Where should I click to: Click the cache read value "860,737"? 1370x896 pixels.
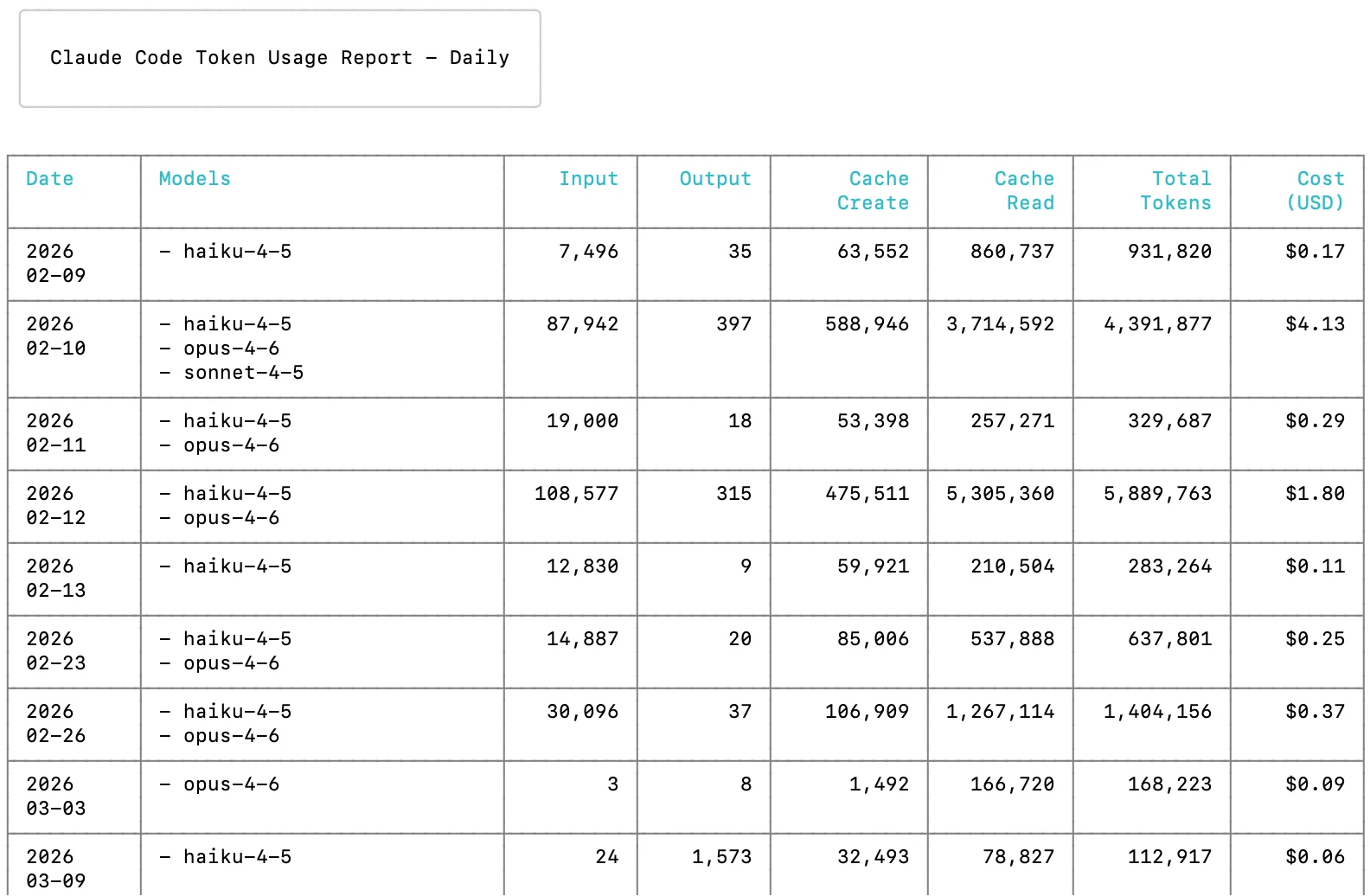click(1012, 252)
